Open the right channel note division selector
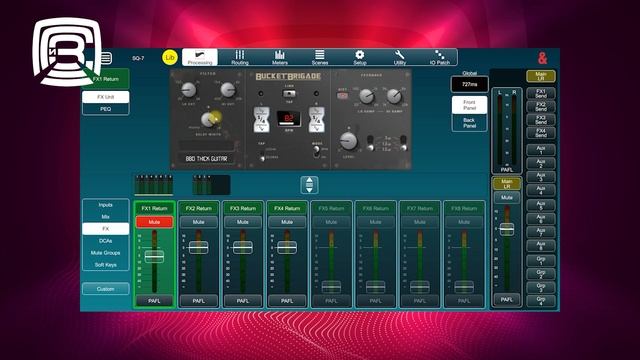Image resolution: width=640 pixels, height=360 pixels. pos(317,120)
